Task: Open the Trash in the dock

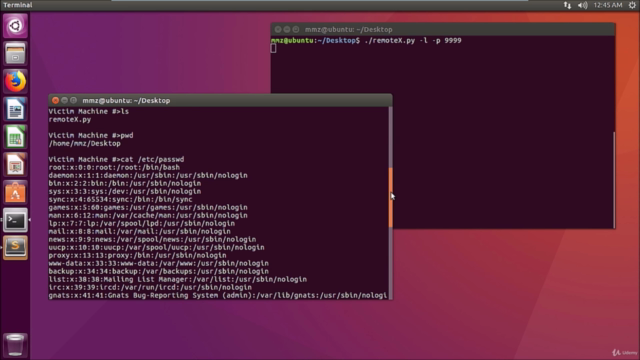Action: pos(15,345)
